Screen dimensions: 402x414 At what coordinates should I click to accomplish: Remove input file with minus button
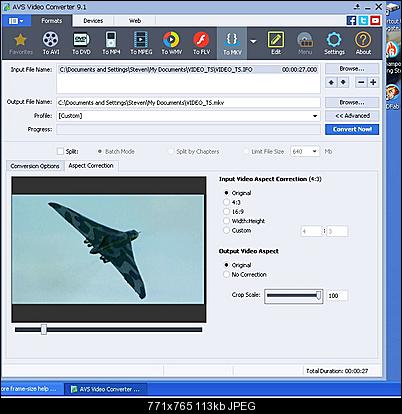pyautogui.click(x=361, y=82)
